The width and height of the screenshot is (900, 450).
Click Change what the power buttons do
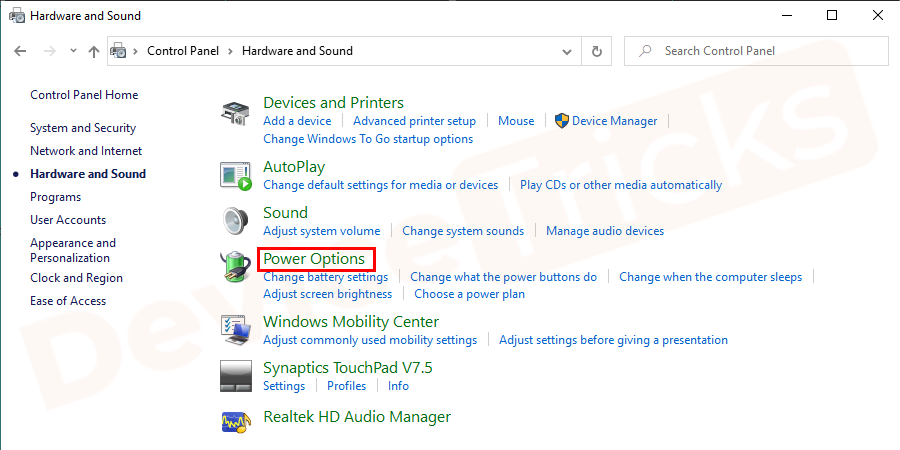503,277
